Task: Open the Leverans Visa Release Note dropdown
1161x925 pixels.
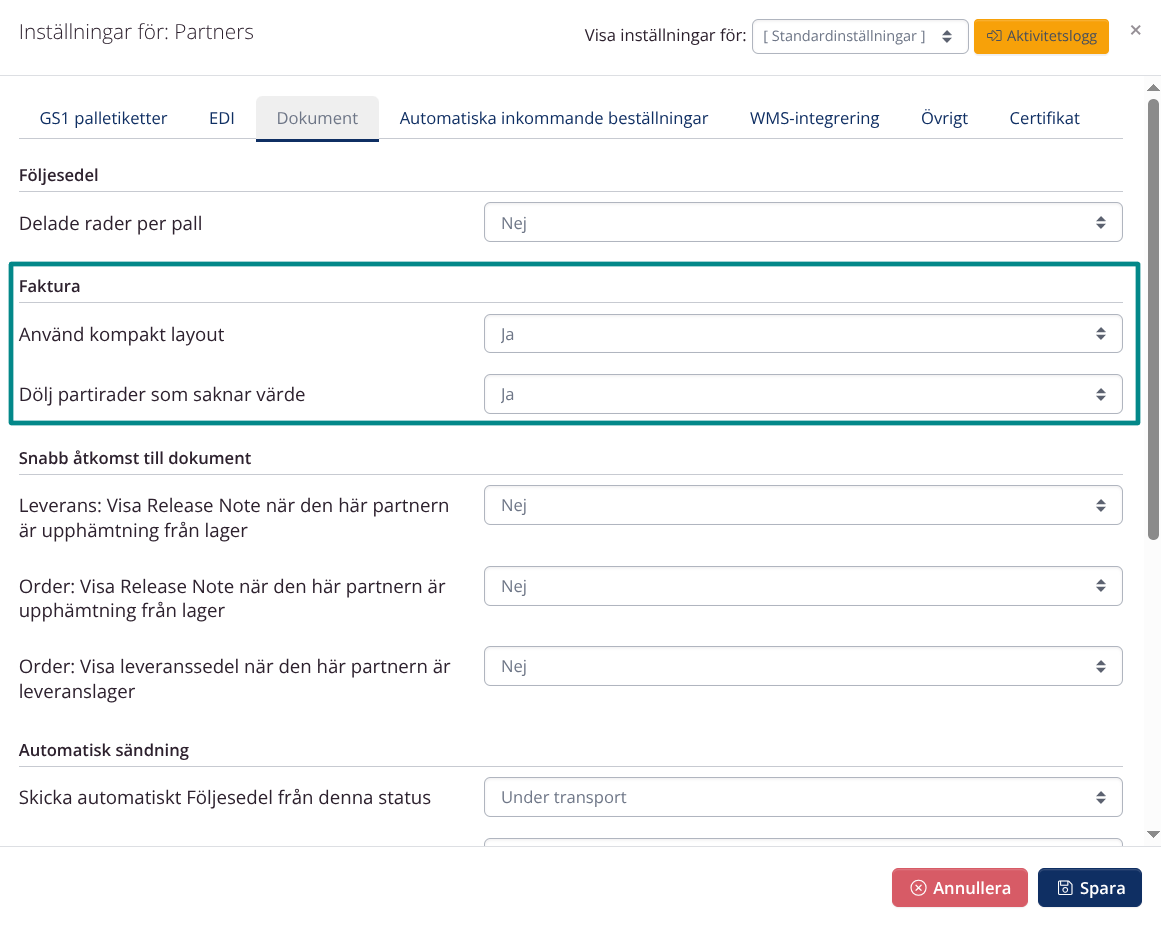Action: [x=802, y=505]
